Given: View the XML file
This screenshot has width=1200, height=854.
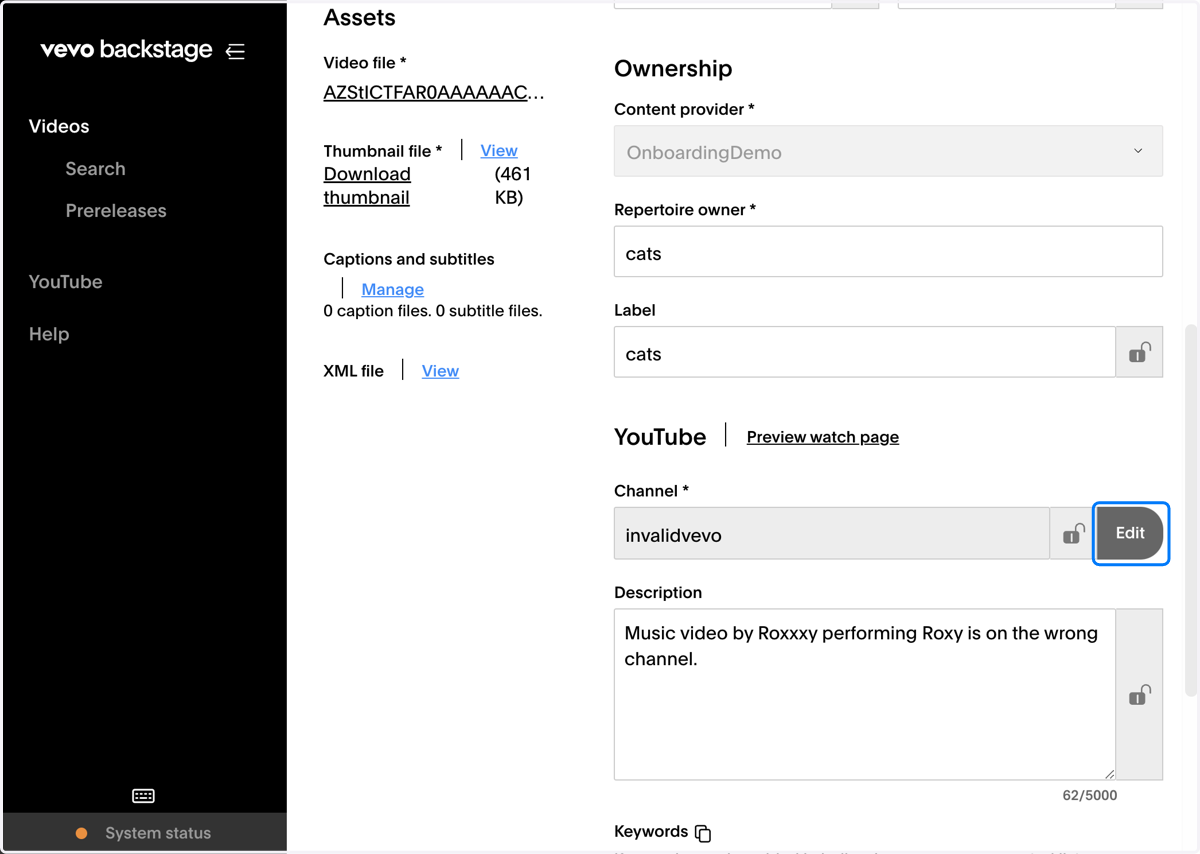Looking at the screenshot, I should 440,371.
